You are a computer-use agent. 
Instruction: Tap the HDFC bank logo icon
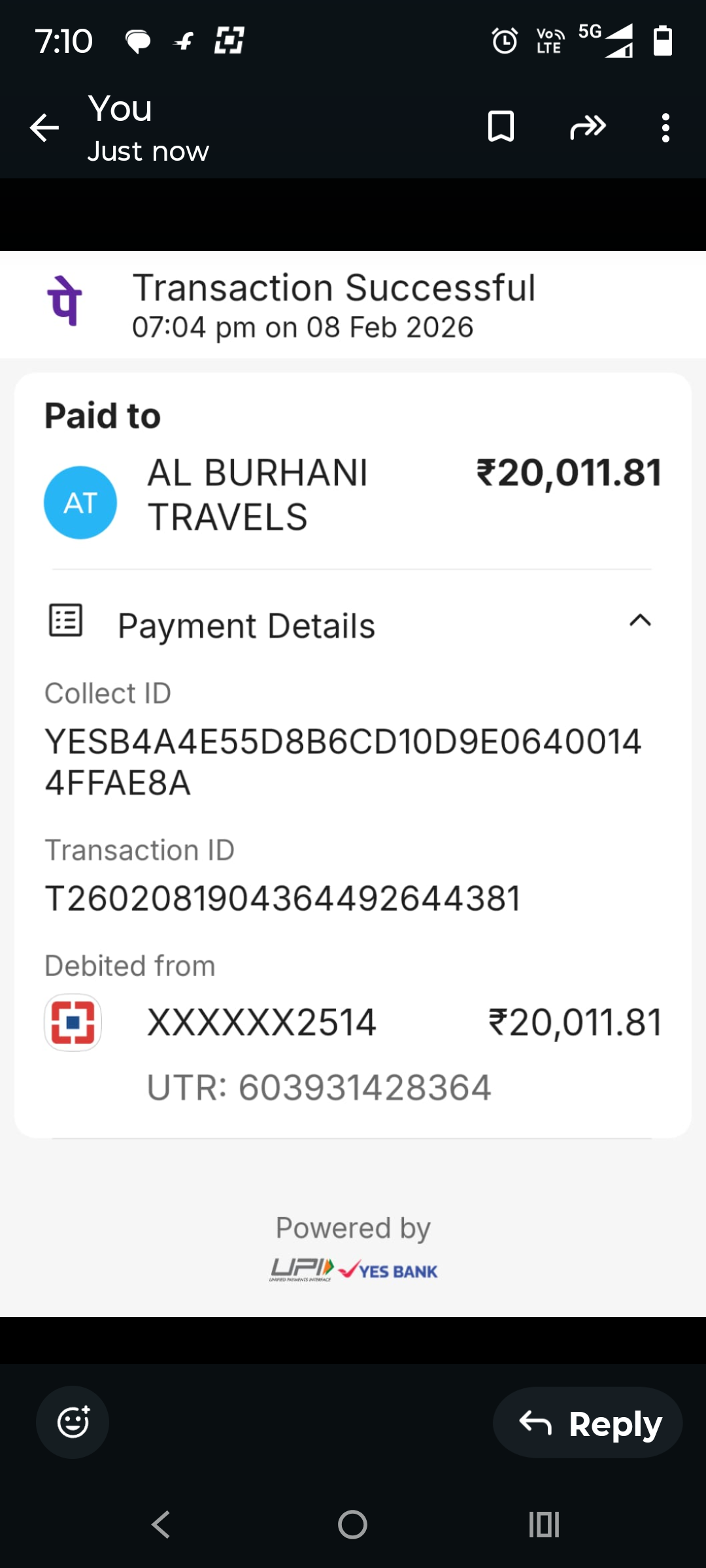73,1022
